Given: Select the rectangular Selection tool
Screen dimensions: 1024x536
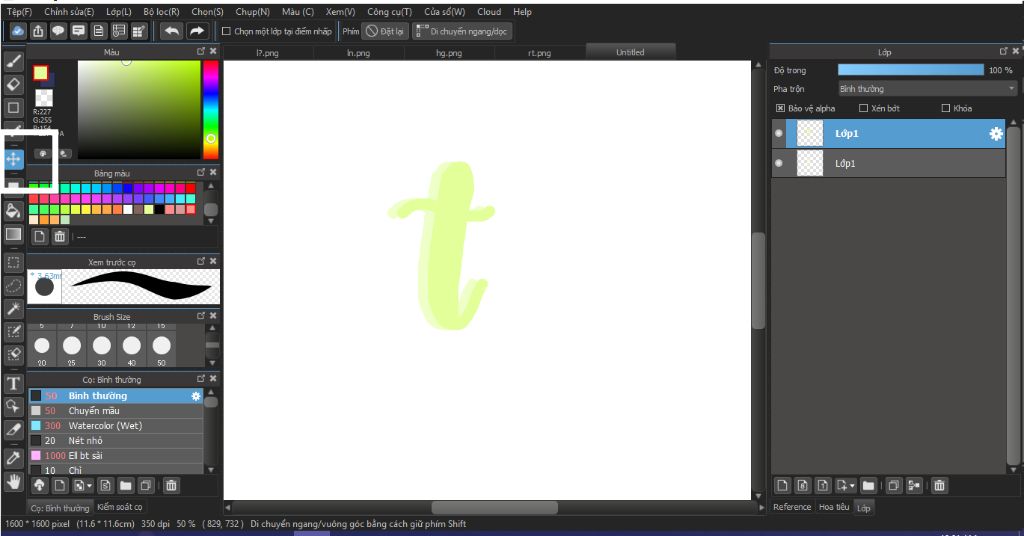Looking at the screenshot, I should click(x=14, y=262).
